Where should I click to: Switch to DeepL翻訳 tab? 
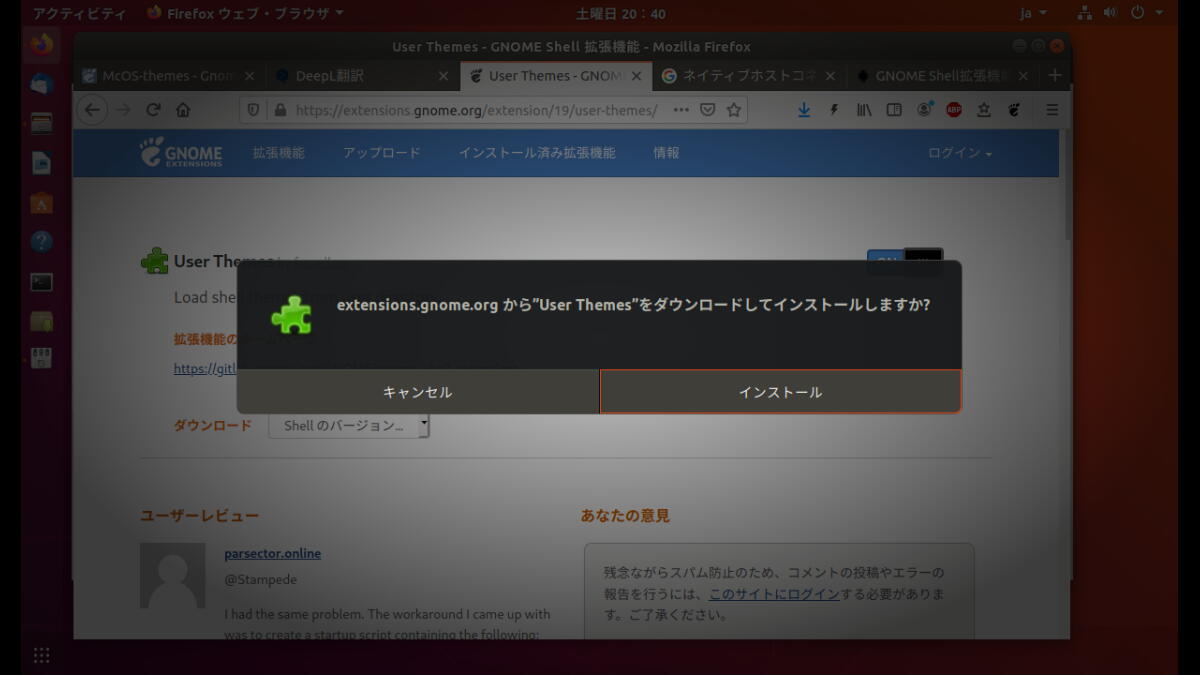(364, 76)
